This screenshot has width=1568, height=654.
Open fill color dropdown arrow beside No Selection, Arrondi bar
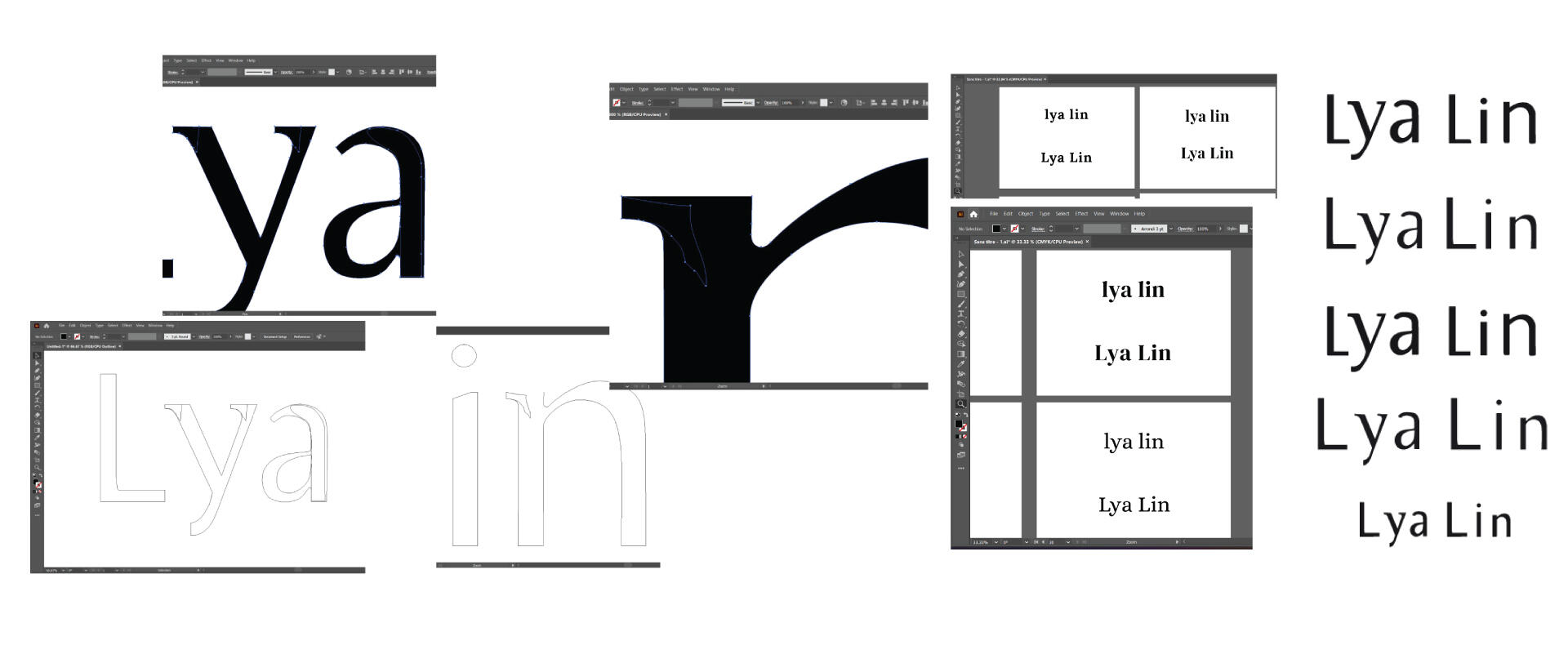tap(1004, 229)
